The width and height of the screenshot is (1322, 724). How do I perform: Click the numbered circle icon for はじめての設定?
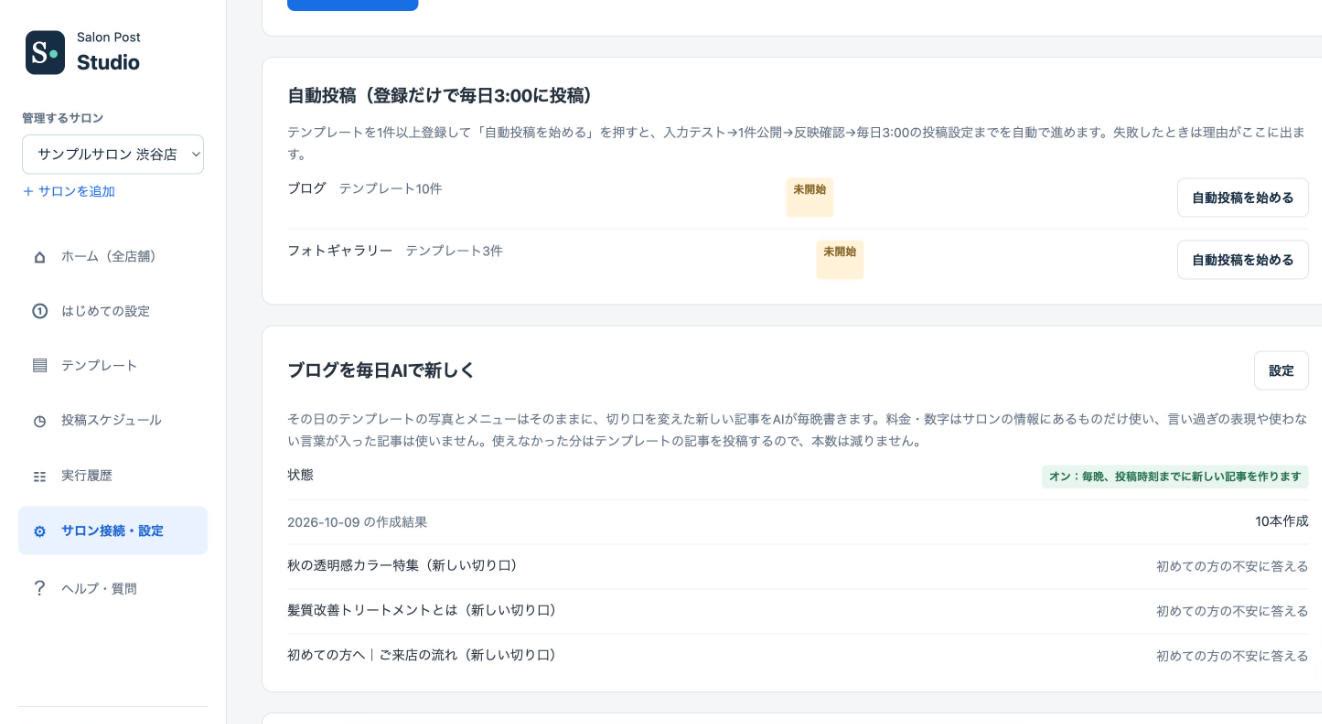coord(40,311)
